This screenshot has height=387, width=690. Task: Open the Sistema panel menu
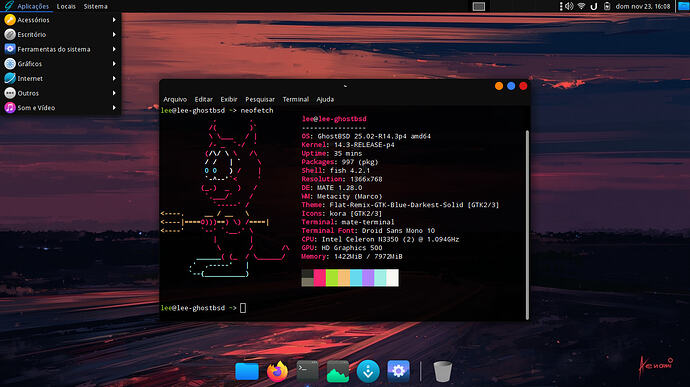point(95,6)
